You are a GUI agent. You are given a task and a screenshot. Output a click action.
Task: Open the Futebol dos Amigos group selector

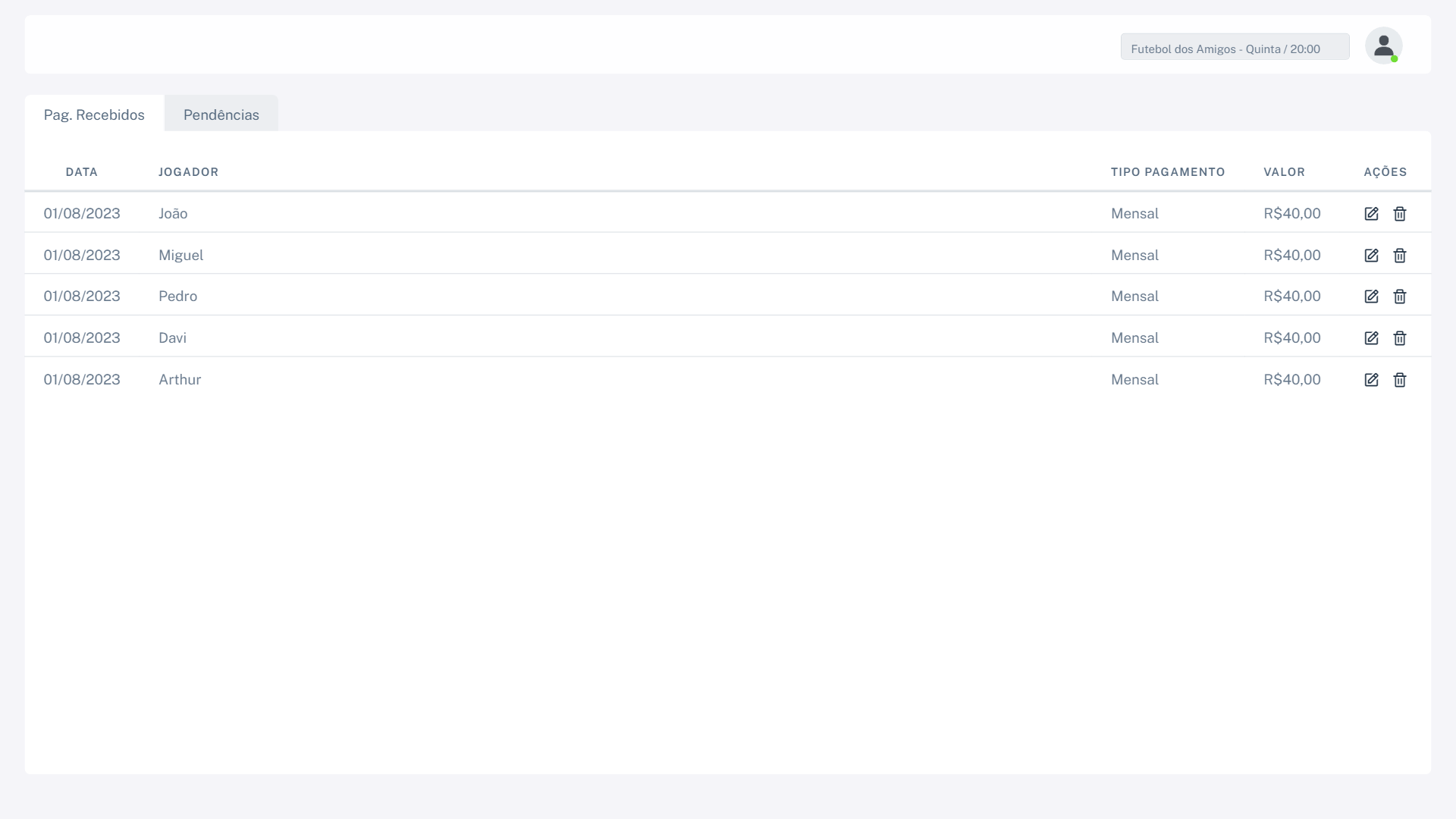(x=1235, y=47)
